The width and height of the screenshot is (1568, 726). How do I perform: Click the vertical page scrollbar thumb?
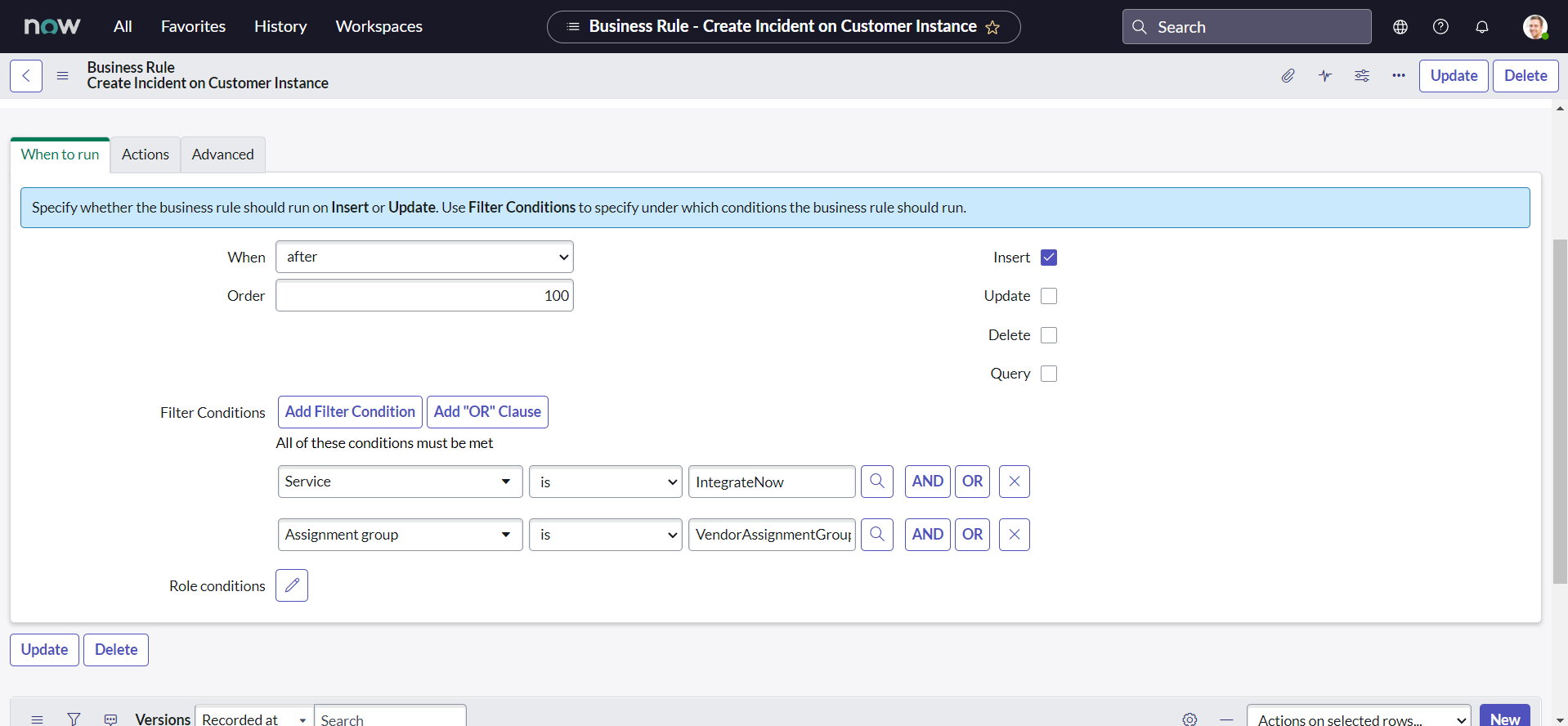pos(1560,411)
